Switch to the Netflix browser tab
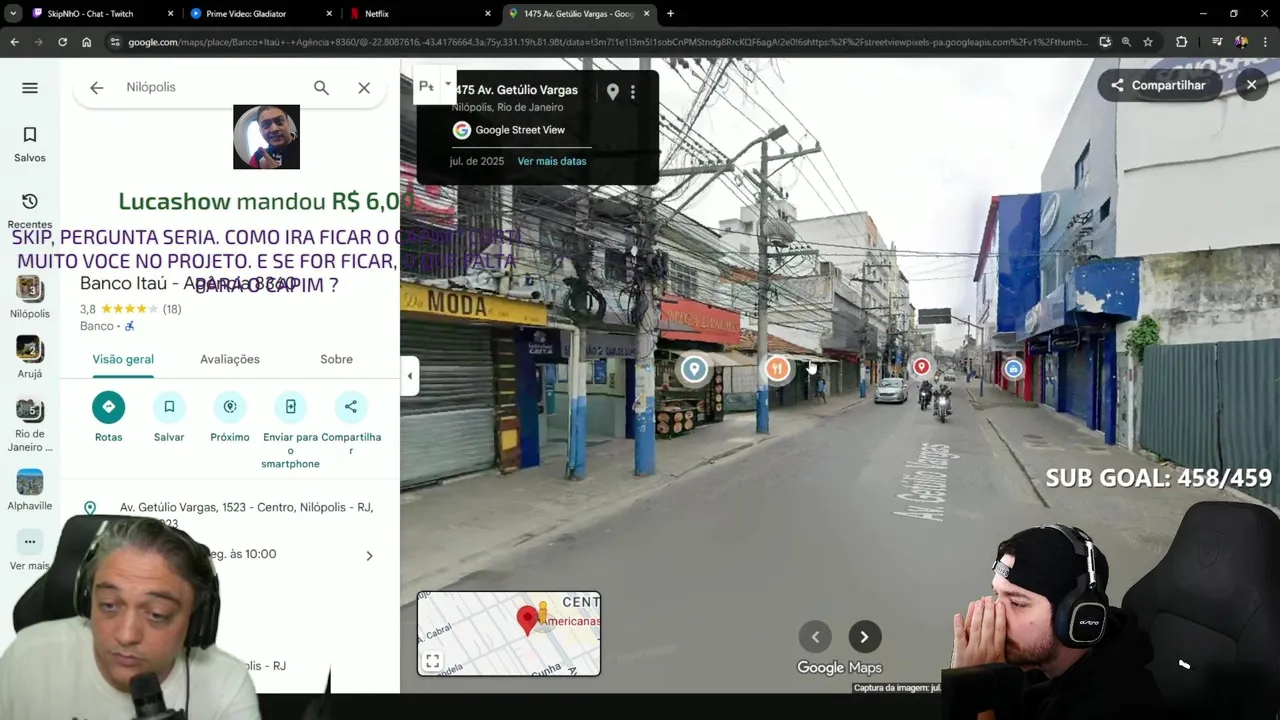 click(420, 14)
